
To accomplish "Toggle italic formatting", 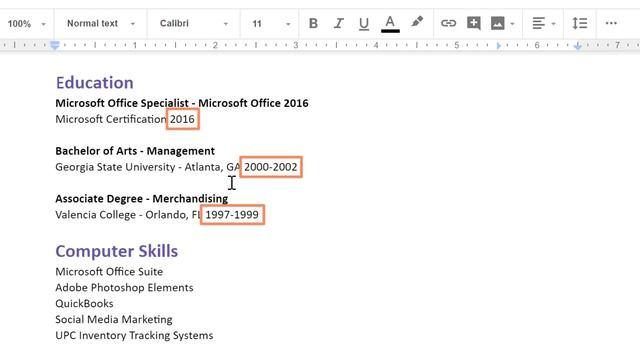I will click(338, 23).
